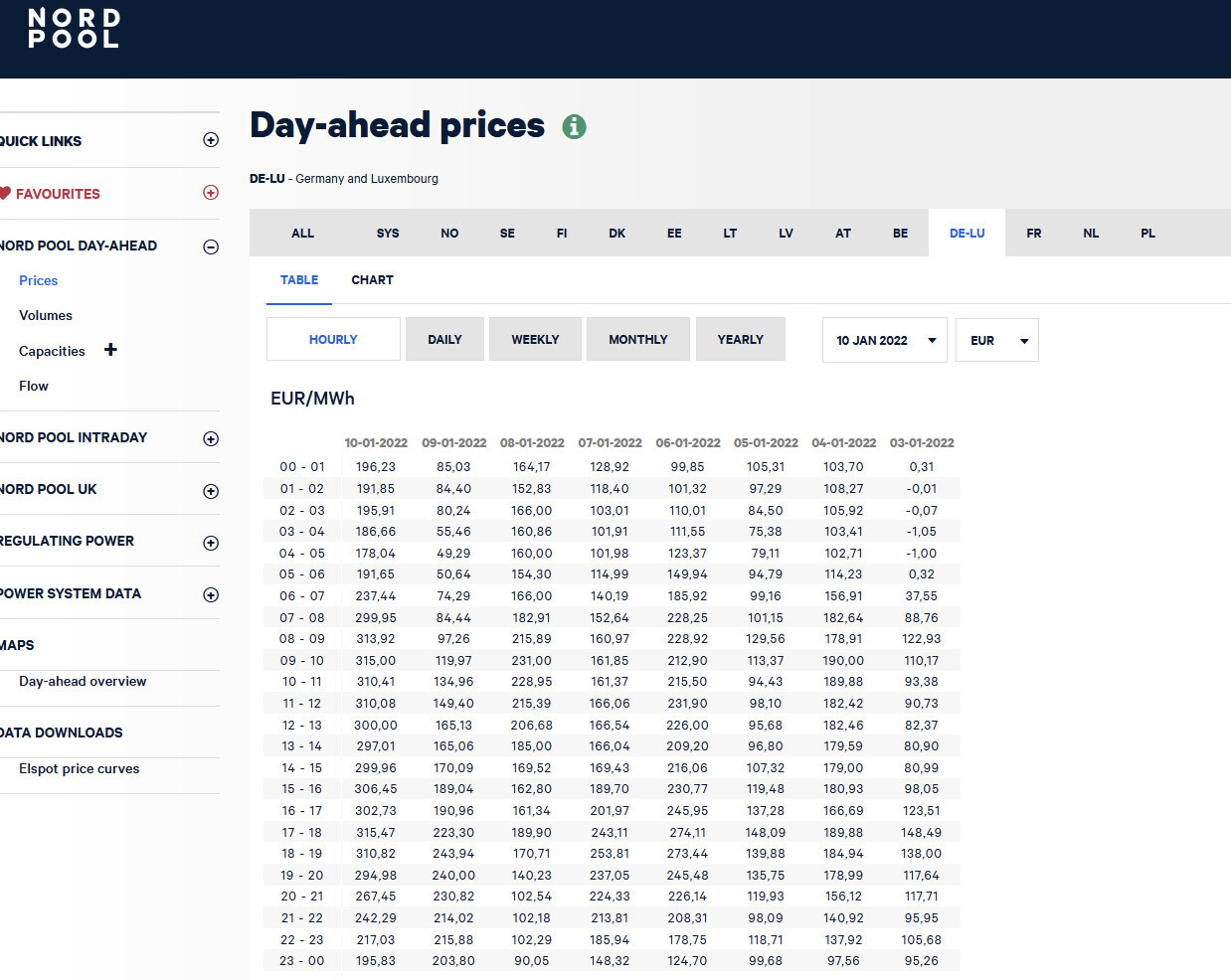Switch to the CHART tab
Image resolution: width=1231 pixels, height=980 pixels.
click(x=372, y=280)
